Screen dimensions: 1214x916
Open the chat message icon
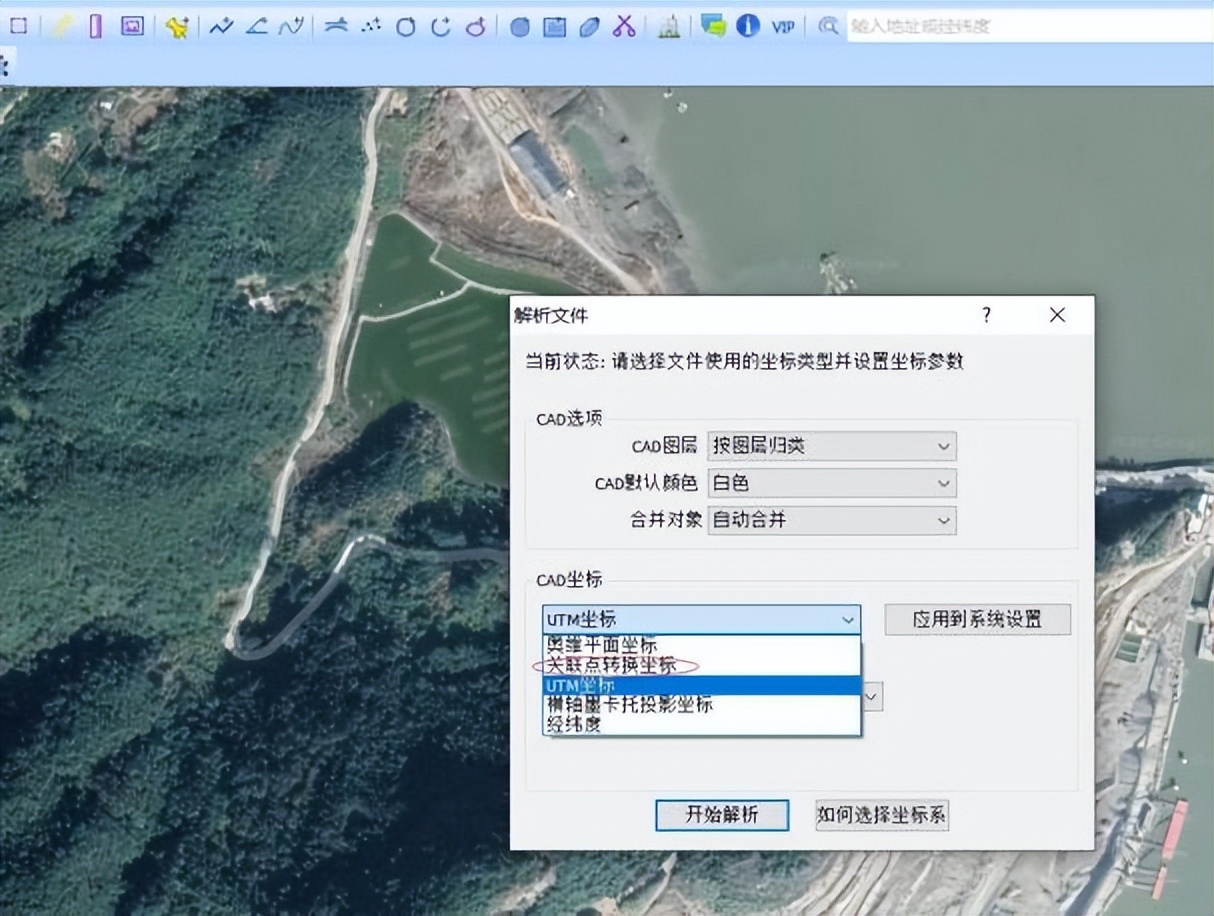(x=712, y=26)
